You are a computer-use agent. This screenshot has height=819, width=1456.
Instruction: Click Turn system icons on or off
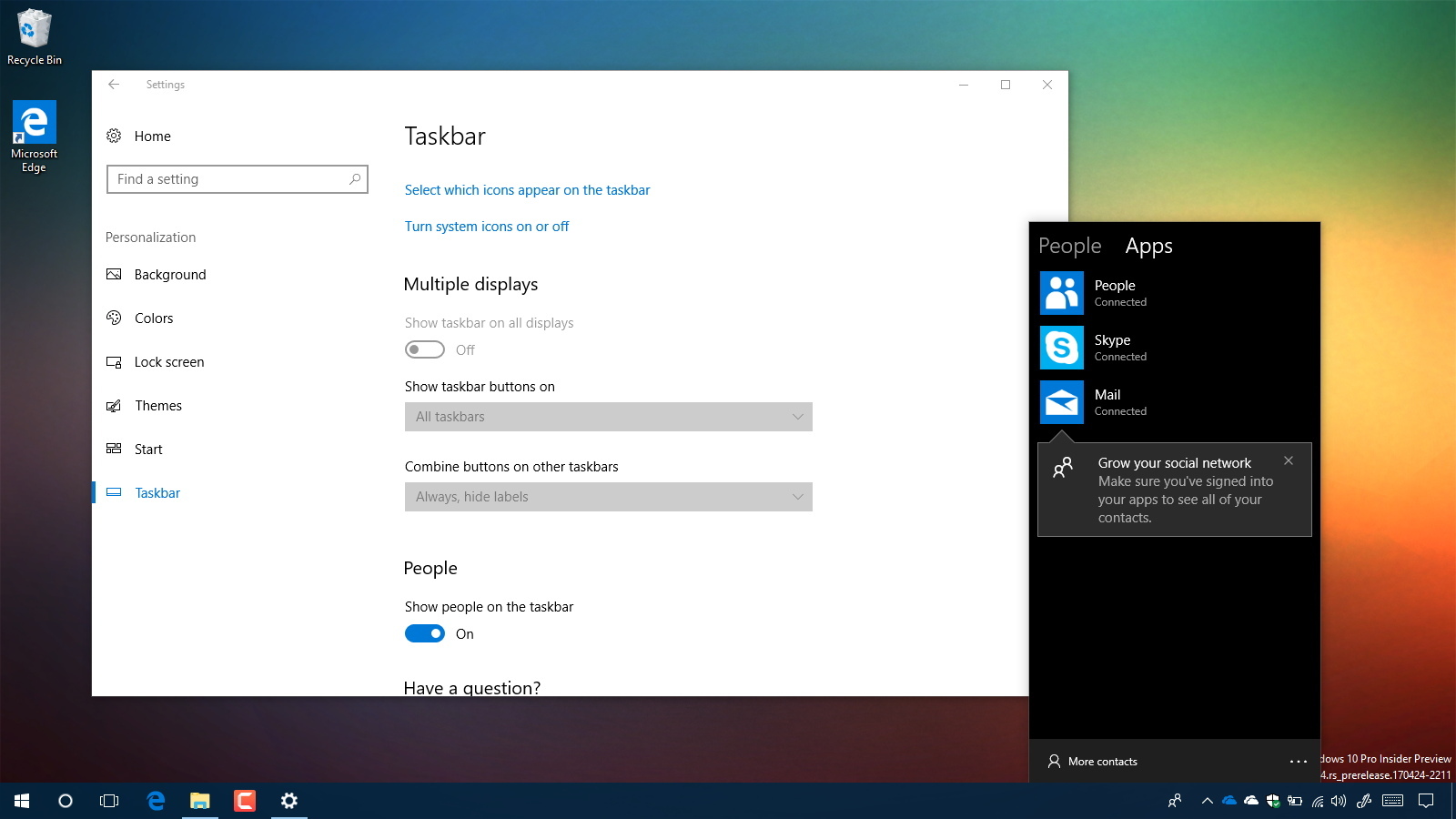click(x=487, y=226)
